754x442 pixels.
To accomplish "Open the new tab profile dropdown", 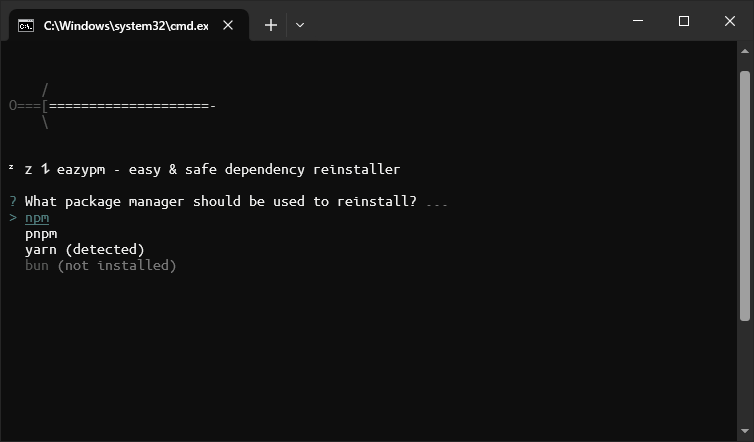I will coord(300,25).
